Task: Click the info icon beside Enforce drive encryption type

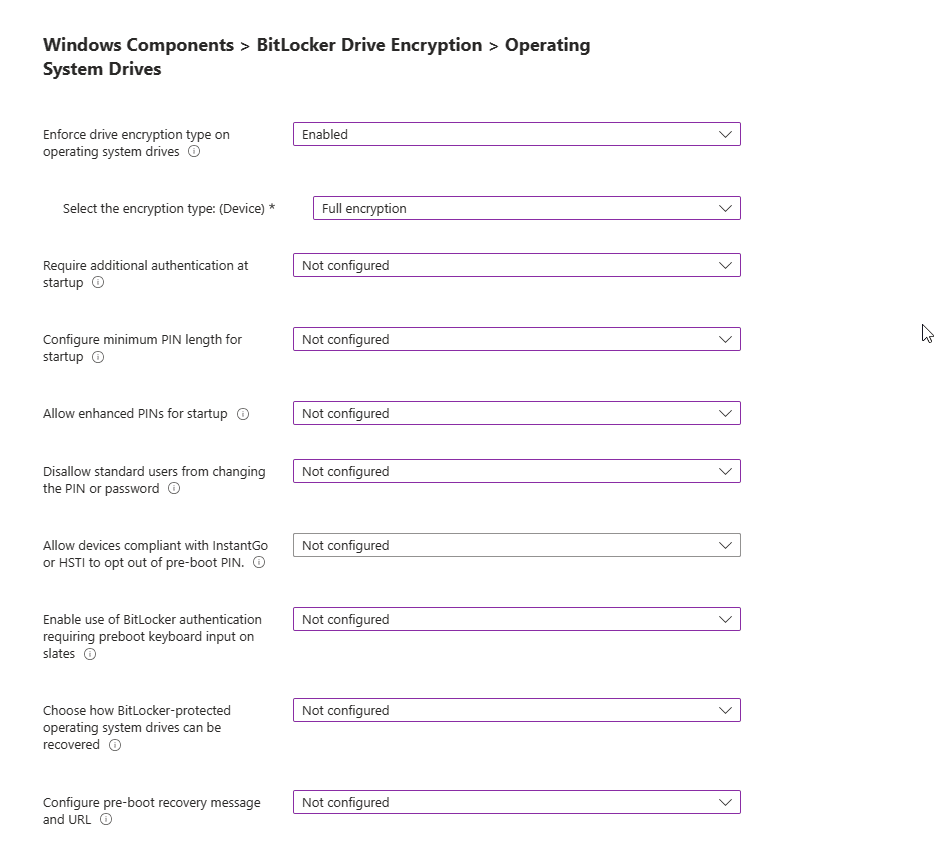Action: [x=194, y=152]
